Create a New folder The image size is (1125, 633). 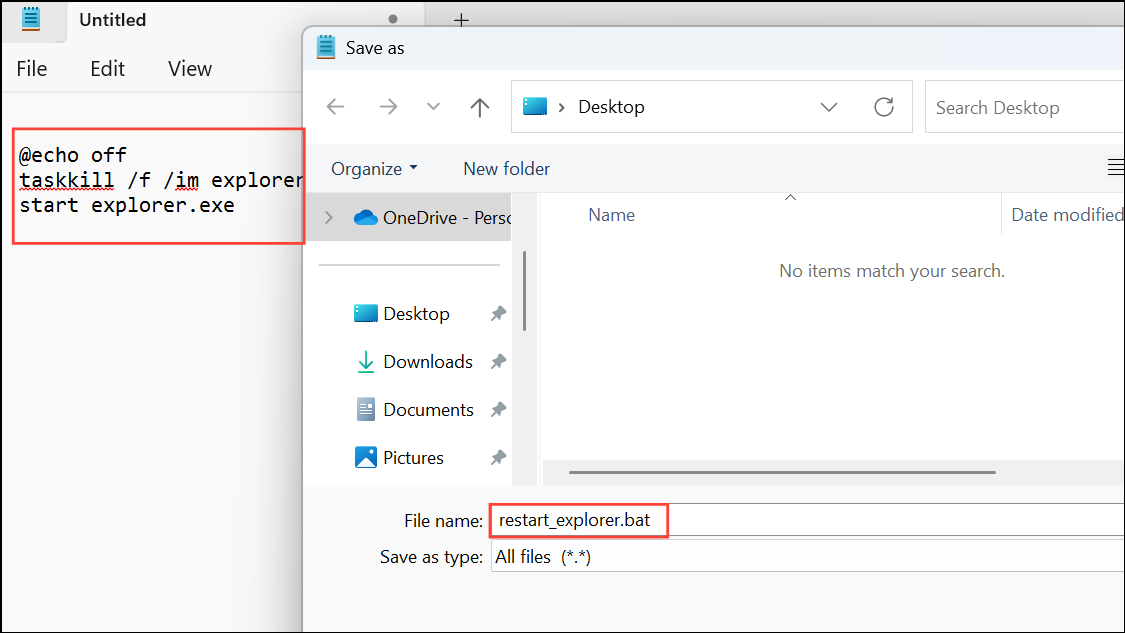click(506, 168)
